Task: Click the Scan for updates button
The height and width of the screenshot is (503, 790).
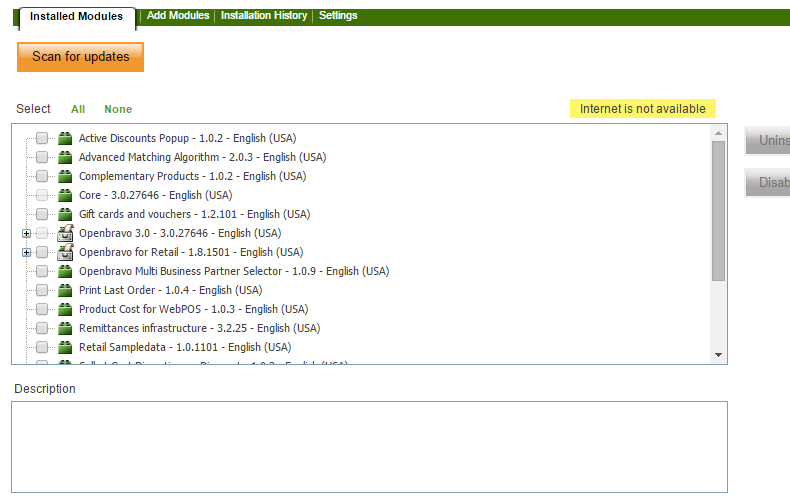Action: point(81,57)
